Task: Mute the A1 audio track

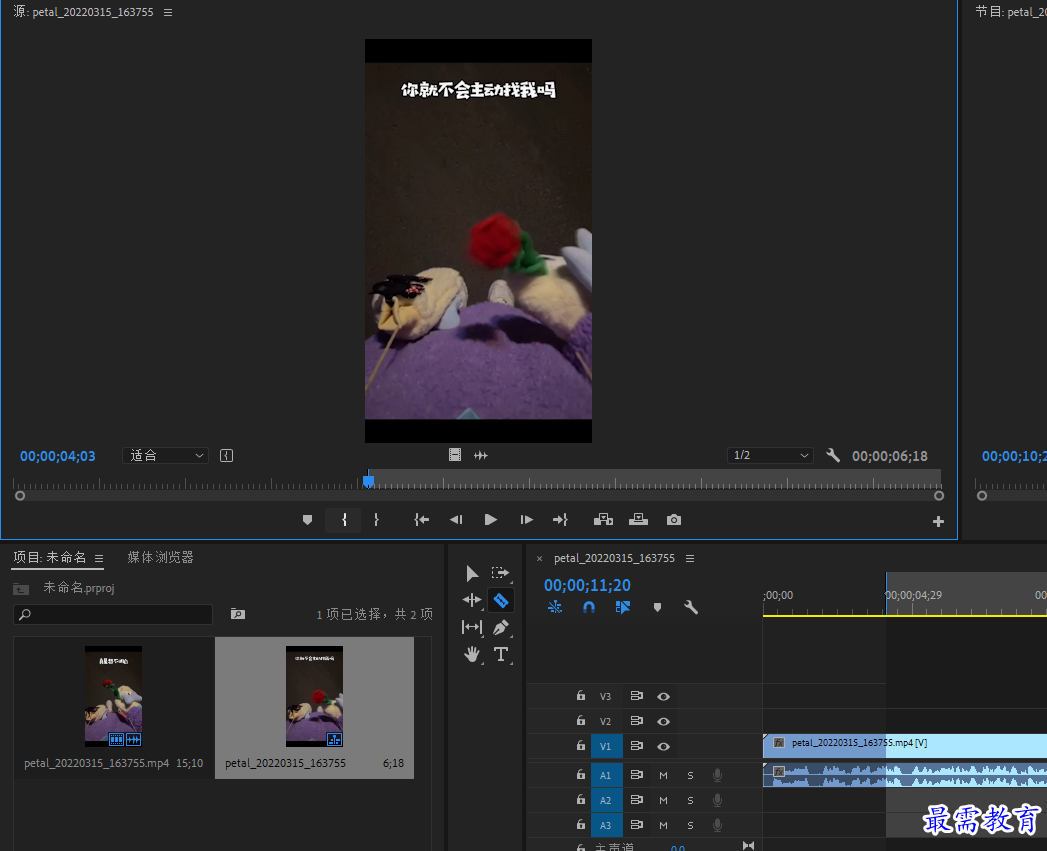Action: (x=663, y=775)
